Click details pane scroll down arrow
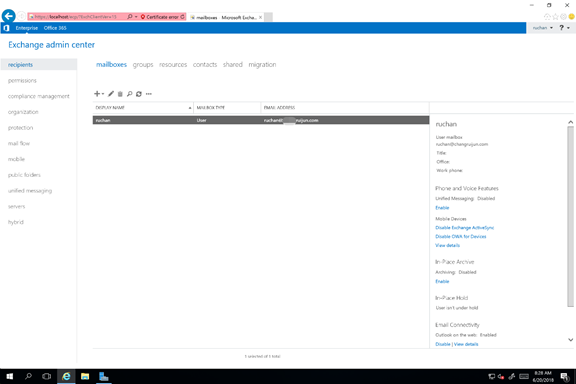The width and height of the screenshot is (576, 384). [570, 340]
